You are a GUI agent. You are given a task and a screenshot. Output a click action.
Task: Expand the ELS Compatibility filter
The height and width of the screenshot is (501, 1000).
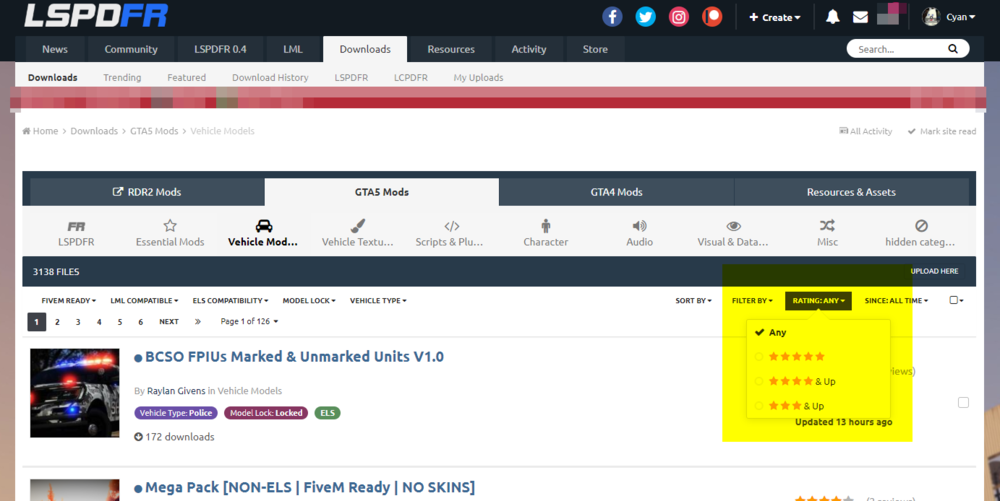point(230,300)
